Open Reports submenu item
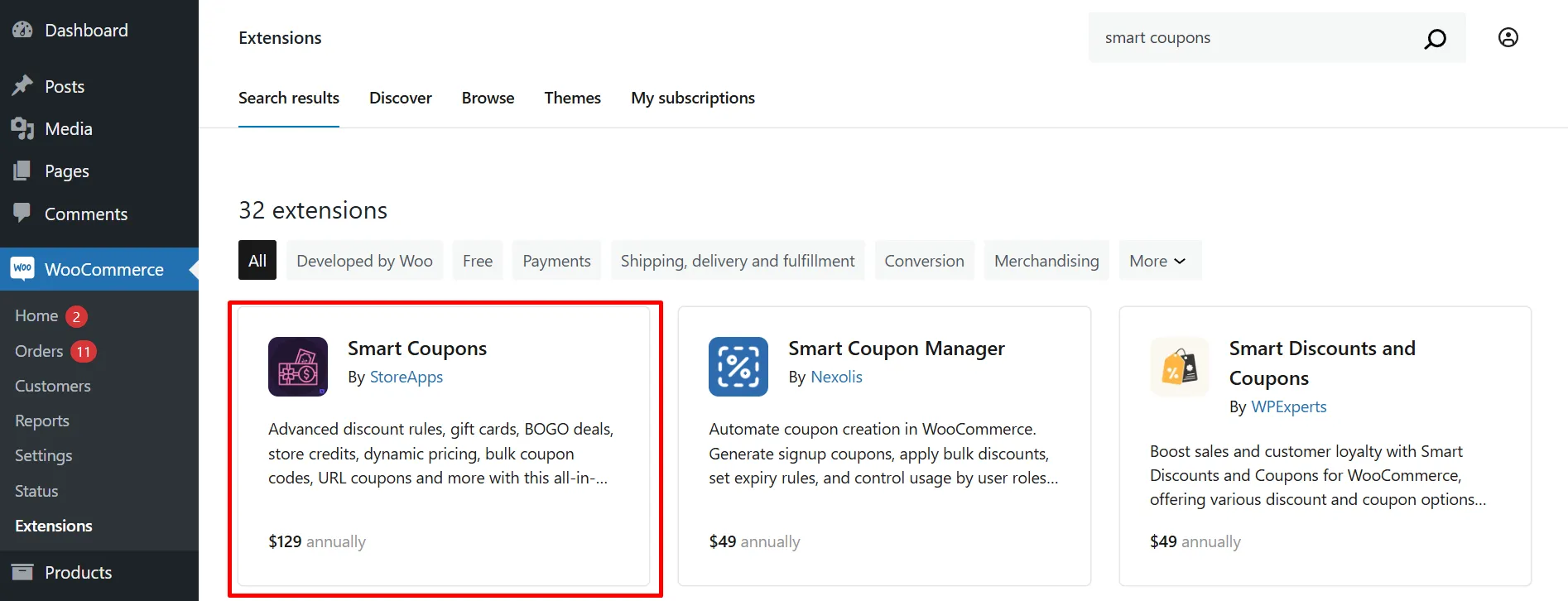The width and height of the screenshot is (1568, 601). 42,421
